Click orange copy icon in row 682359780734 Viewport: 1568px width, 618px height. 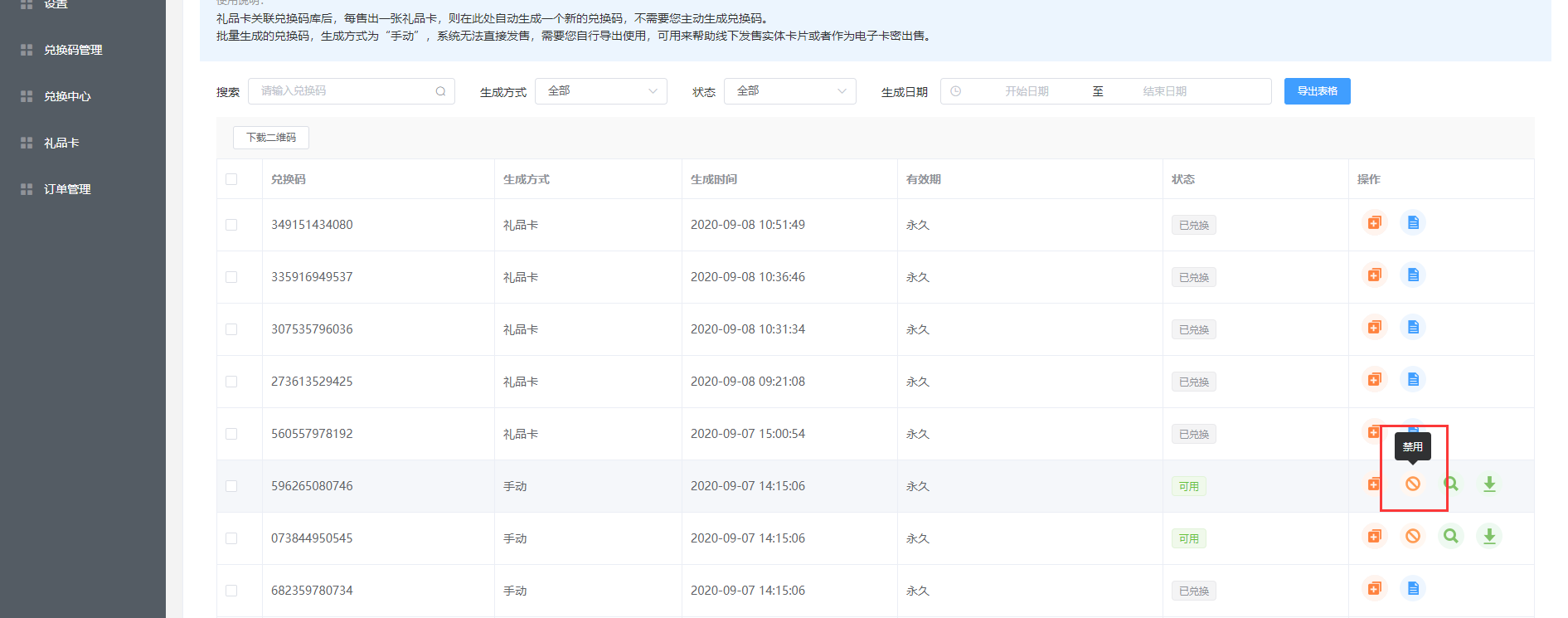1374,588
